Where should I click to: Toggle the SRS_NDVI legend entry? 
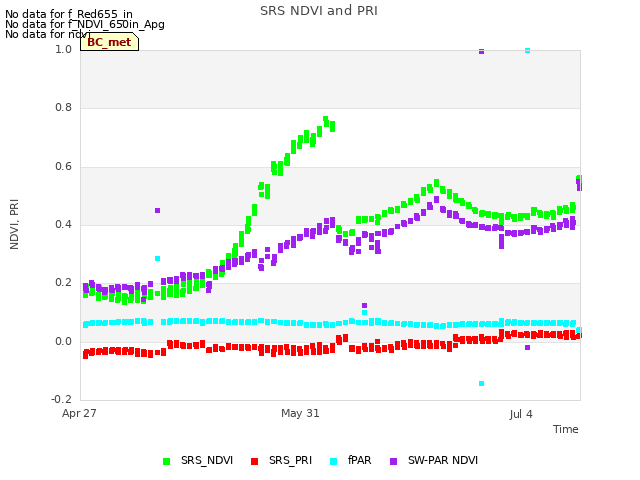198,460
